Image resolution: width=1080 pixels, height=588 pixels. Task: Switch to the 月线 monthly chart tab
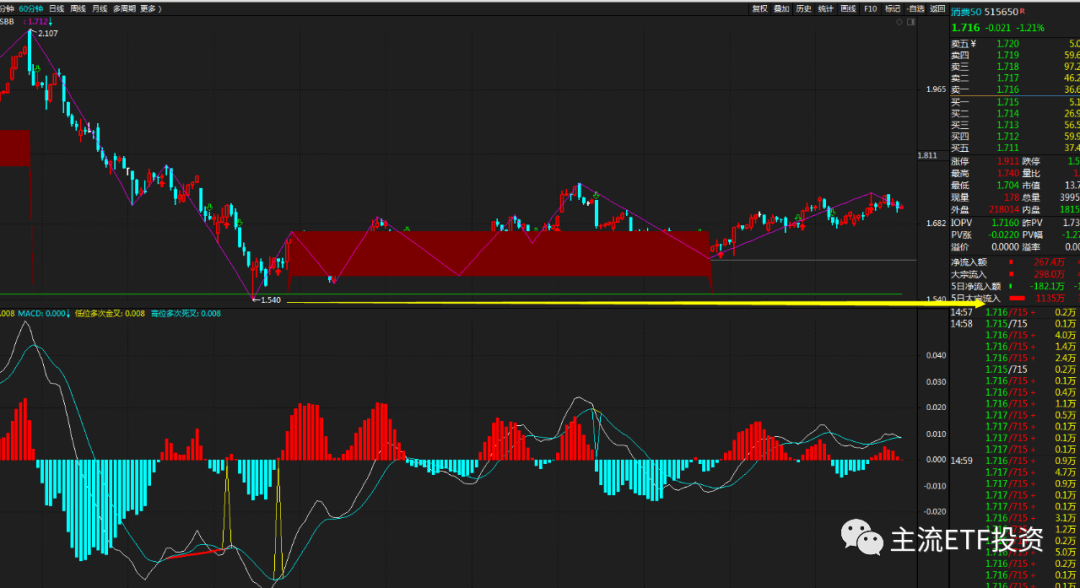tap(100, 9)
